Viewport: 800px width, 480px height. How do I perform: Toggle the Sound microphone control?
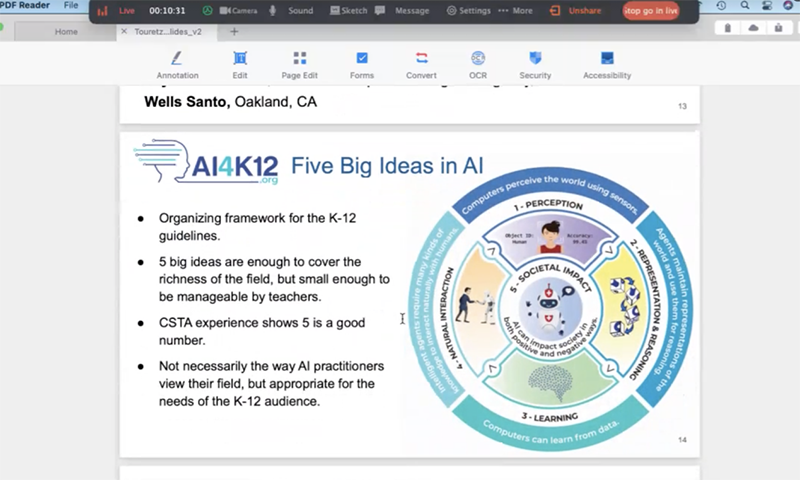click(290, 11)
